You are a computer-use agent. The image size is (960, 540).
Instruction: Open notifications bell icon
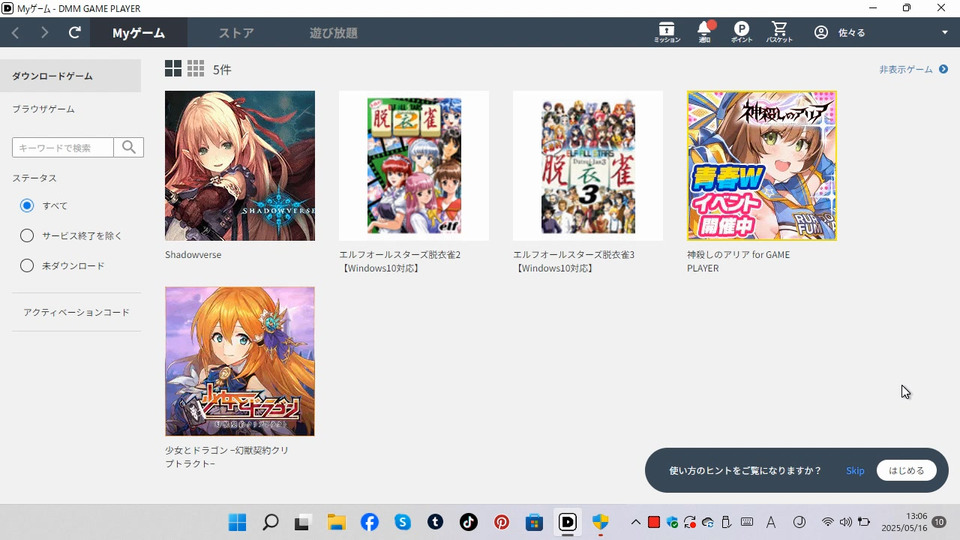tap(705, 32)
